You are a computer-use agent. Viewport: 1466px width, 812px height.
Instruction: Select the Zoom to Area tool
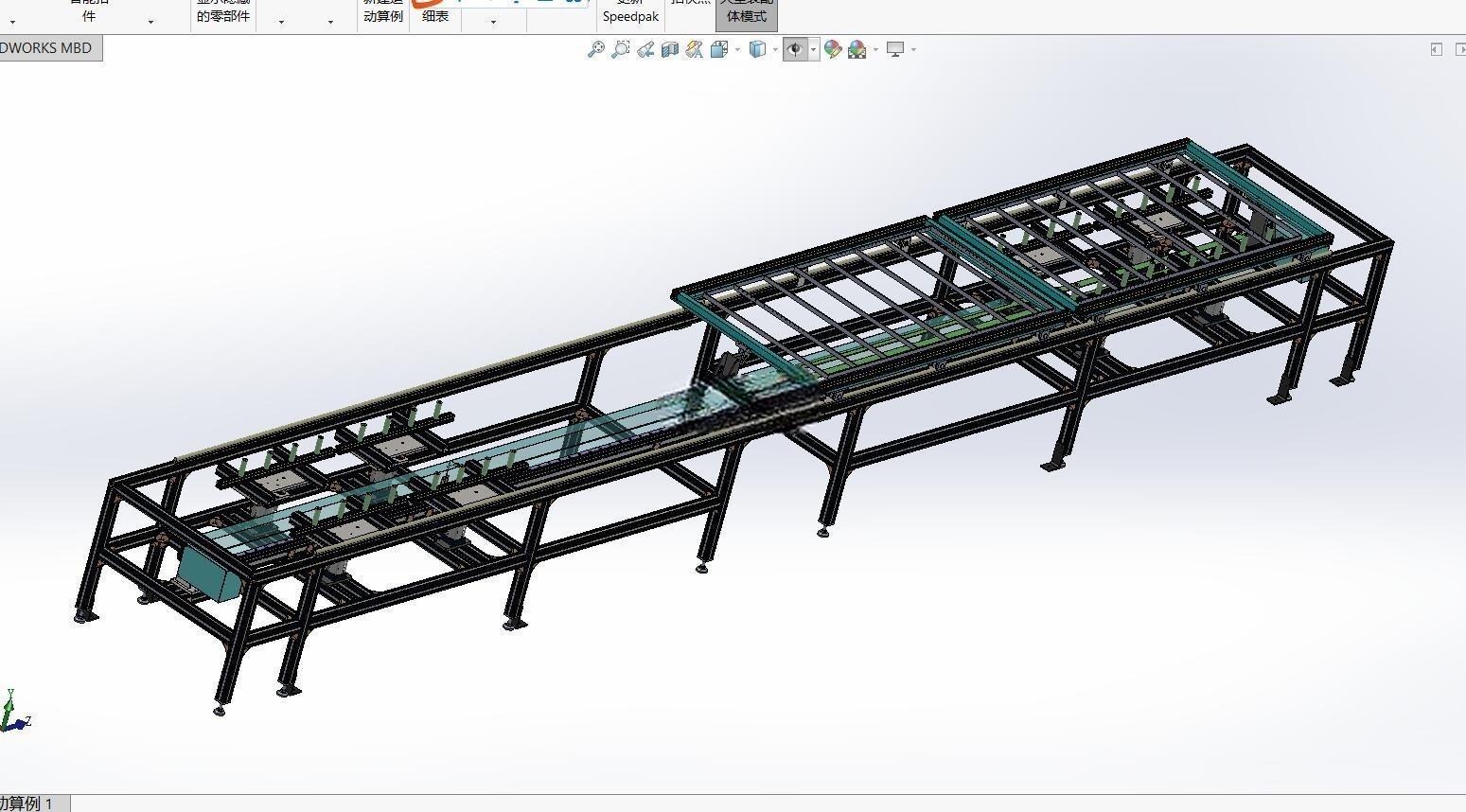(620, 49)
